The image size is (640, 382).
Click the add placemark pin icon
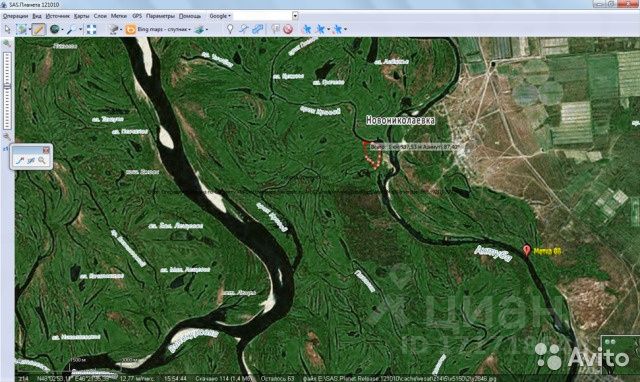point(230,29)
